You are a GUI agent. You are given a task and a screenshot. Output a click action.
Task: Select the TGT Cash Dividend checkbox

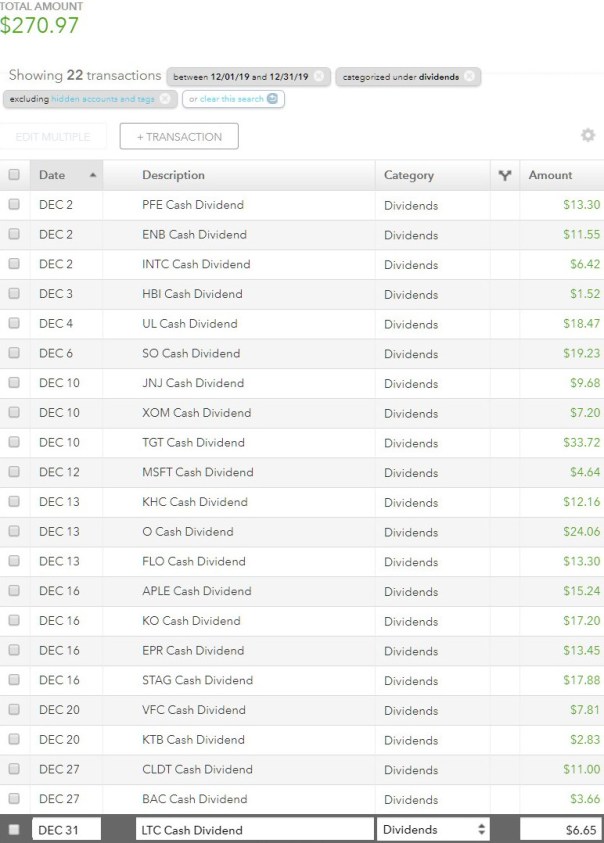click(14, 442)
